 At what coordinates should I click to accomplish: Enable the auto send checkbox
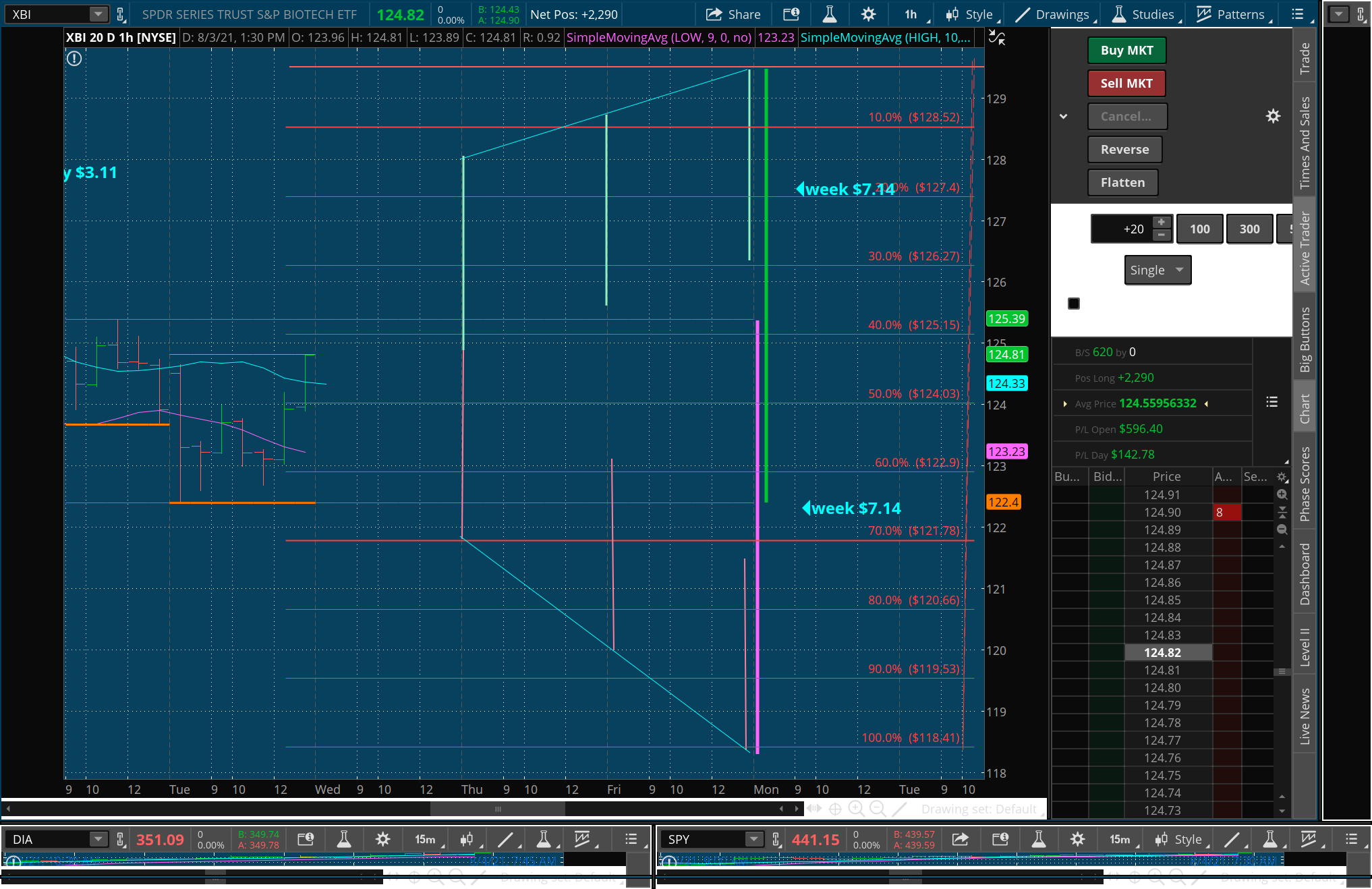tap(1074, 304)
